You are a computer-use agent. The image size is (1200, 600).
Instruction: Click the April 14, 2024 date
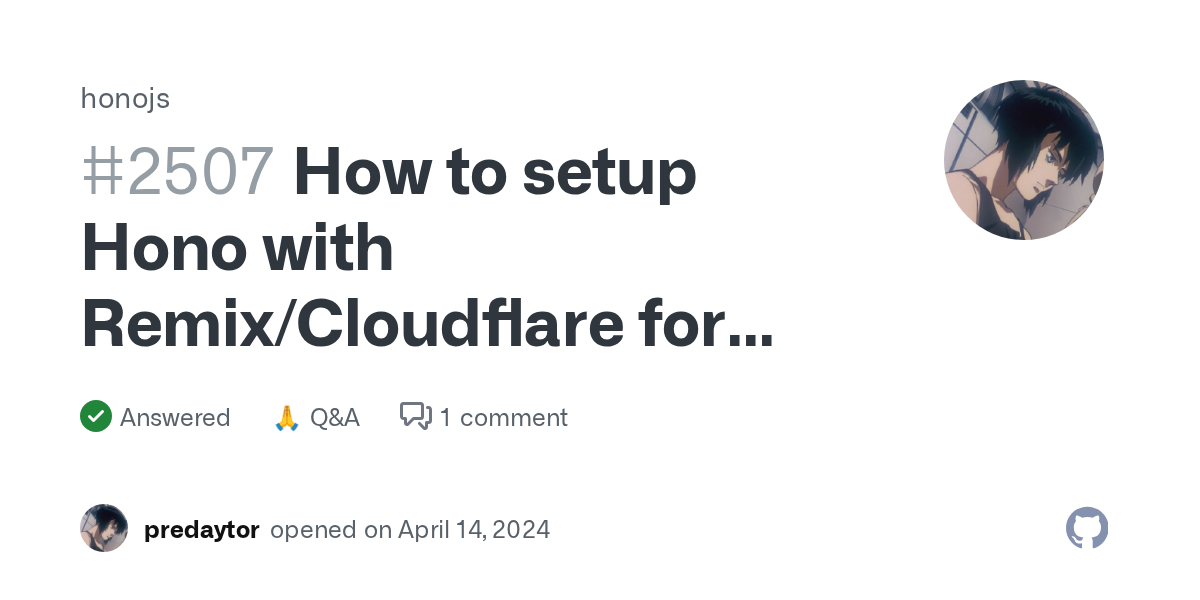(474, 529)
